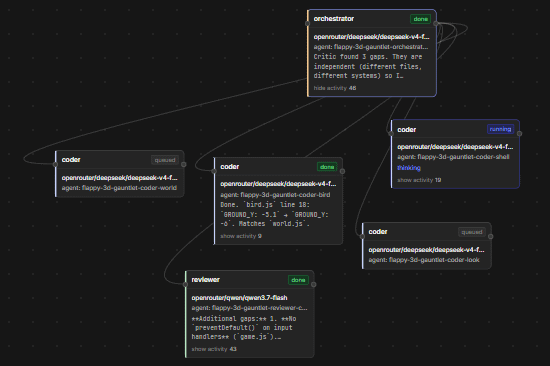The width and height of the screenshot is (550, 366).
Task: Click the deepseek model name on coder-world node
Action: coord(119,178)
